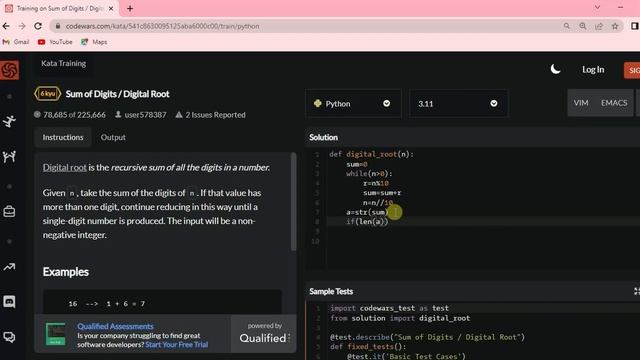The height and width of the screenshot is (360, 640).
Task: Click the 6 kyu rank badge
Action: (x=47, y=94)
